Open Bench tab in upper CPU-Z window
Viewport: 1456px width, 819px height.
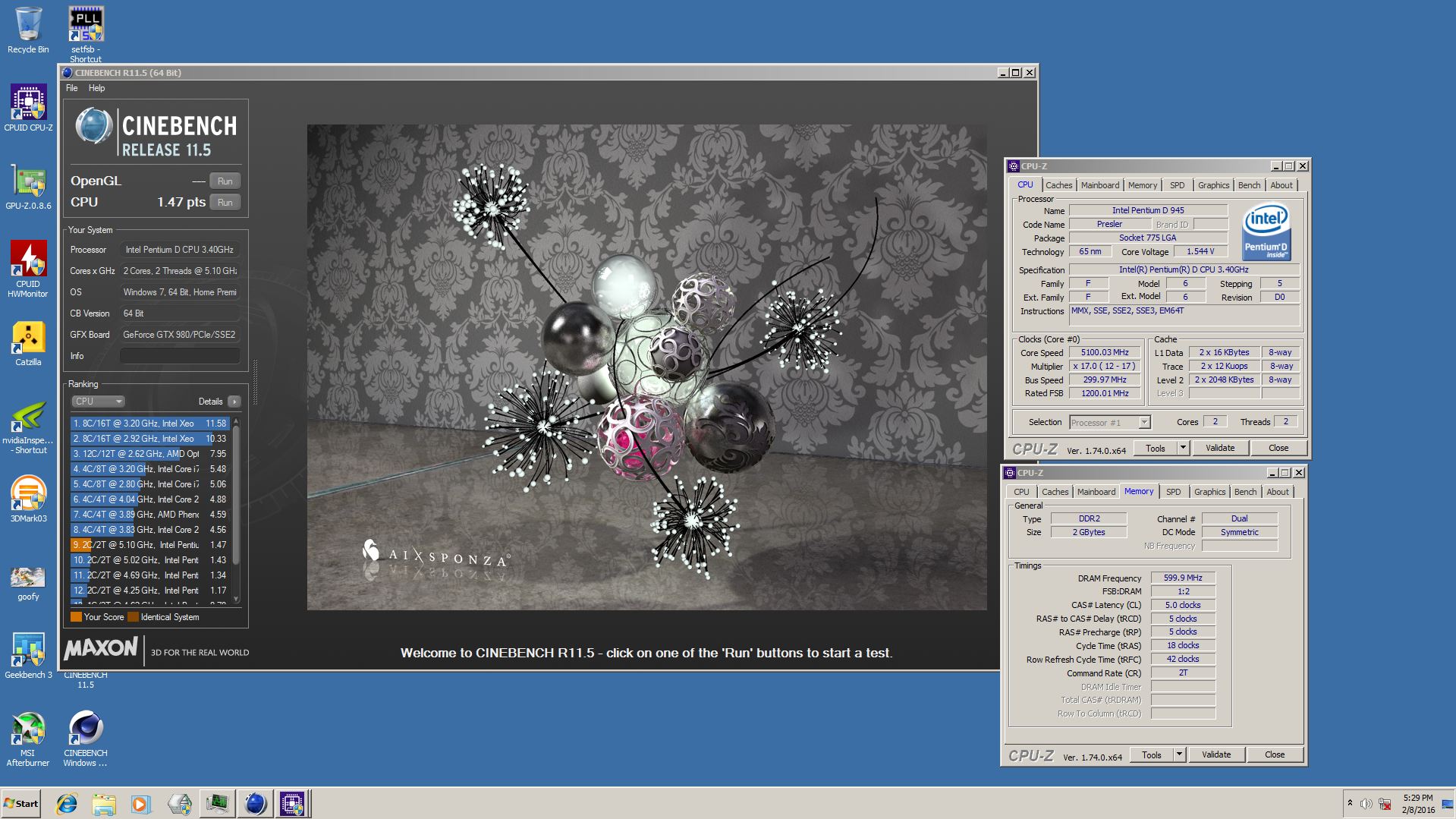coord(1249,185)
